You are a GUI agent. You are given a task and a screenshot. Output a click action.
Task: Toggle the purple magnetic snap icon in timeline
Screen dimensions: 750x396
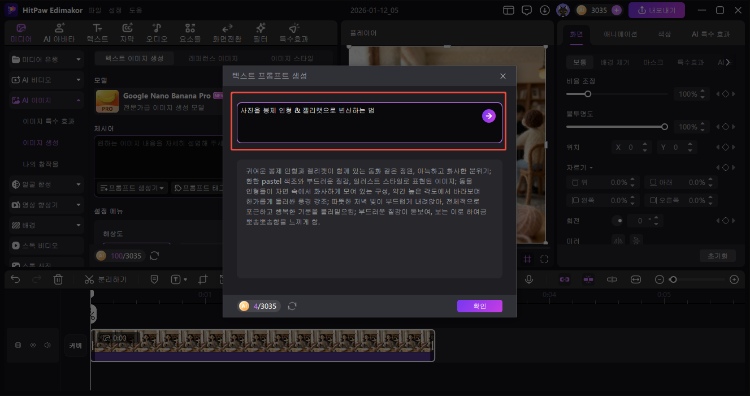588,279
